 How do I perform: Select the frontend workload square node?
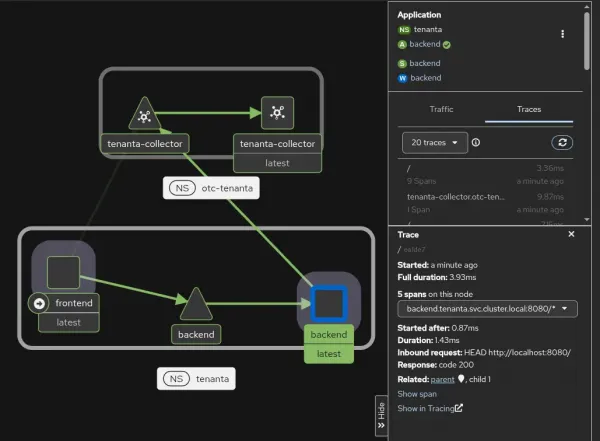pos(64,272)
